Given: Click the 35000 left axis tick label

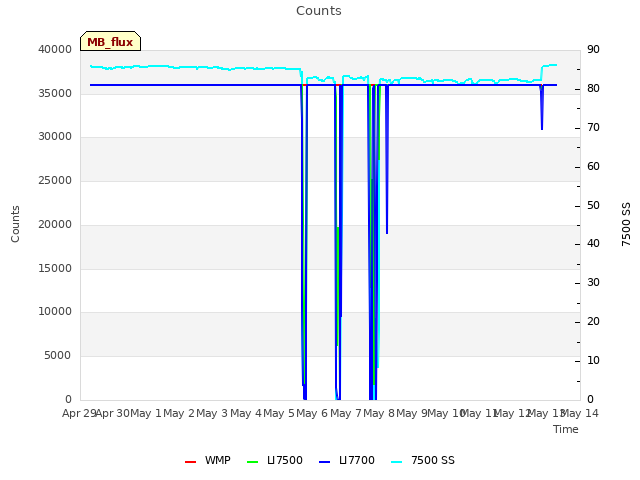Looking at the screenshot, I should pos(55,93).
